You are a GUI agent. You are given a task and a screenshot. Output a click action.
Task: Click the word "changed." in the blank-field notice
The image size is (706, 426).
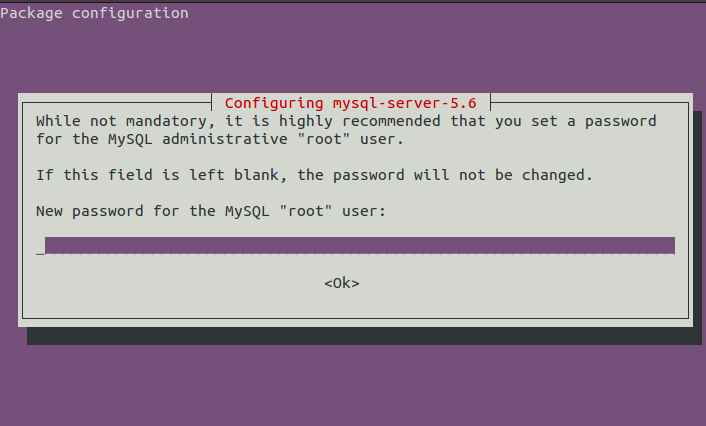557,175
